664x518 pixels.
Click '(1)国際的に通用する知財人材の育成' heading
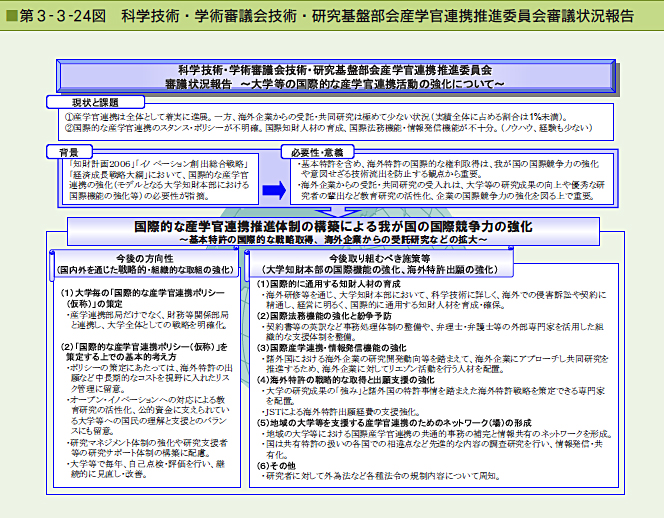point(329,284)
